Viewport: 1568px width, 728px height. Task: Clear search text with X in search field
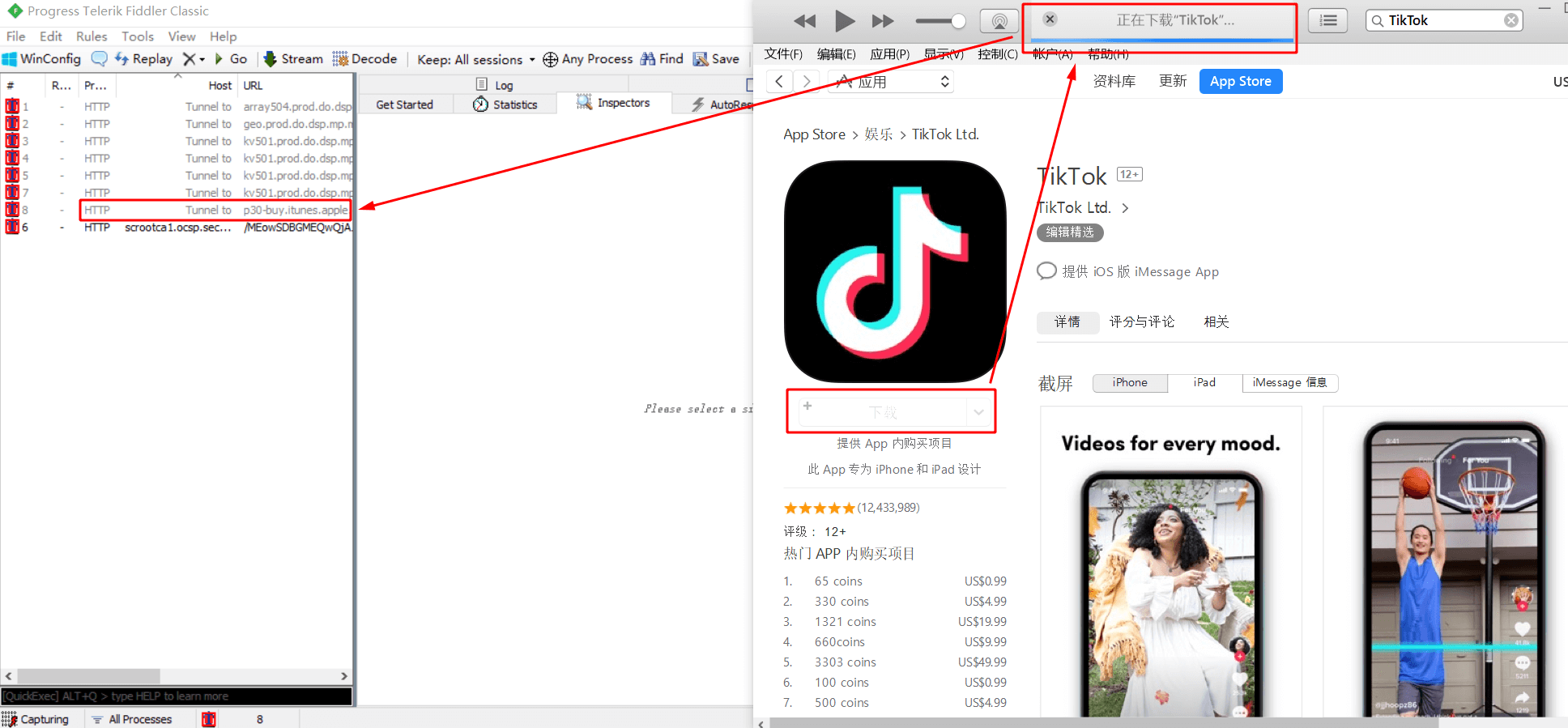[x=1511, y=20]
